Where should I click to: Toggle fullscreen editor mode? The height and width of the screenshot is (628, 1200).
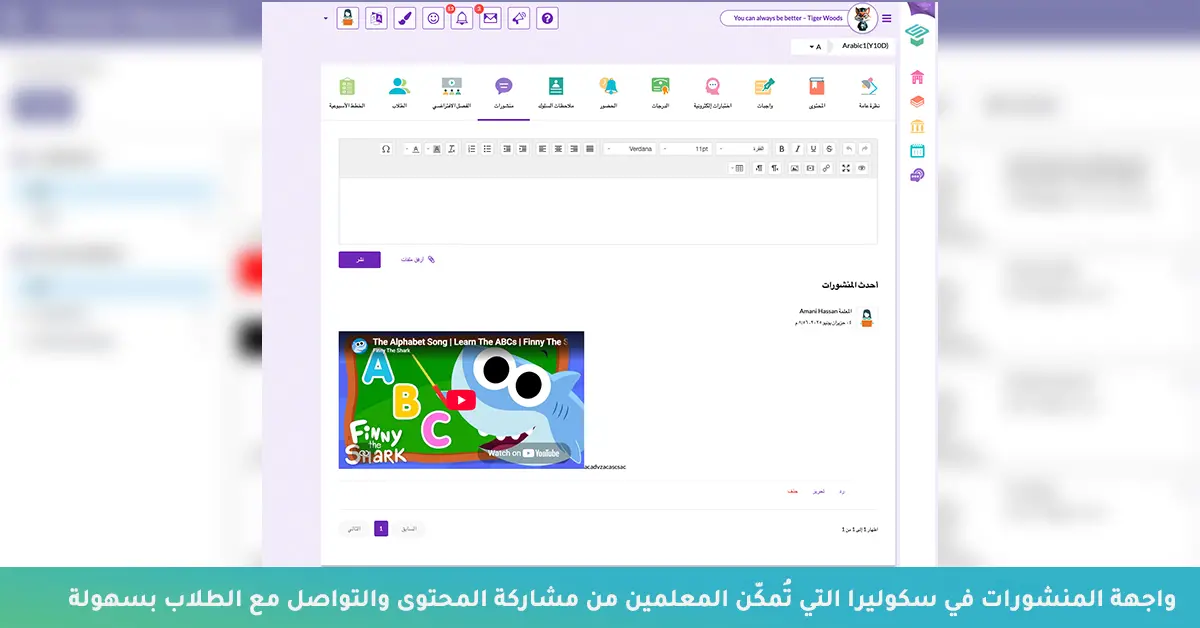(x=846, y=168)
